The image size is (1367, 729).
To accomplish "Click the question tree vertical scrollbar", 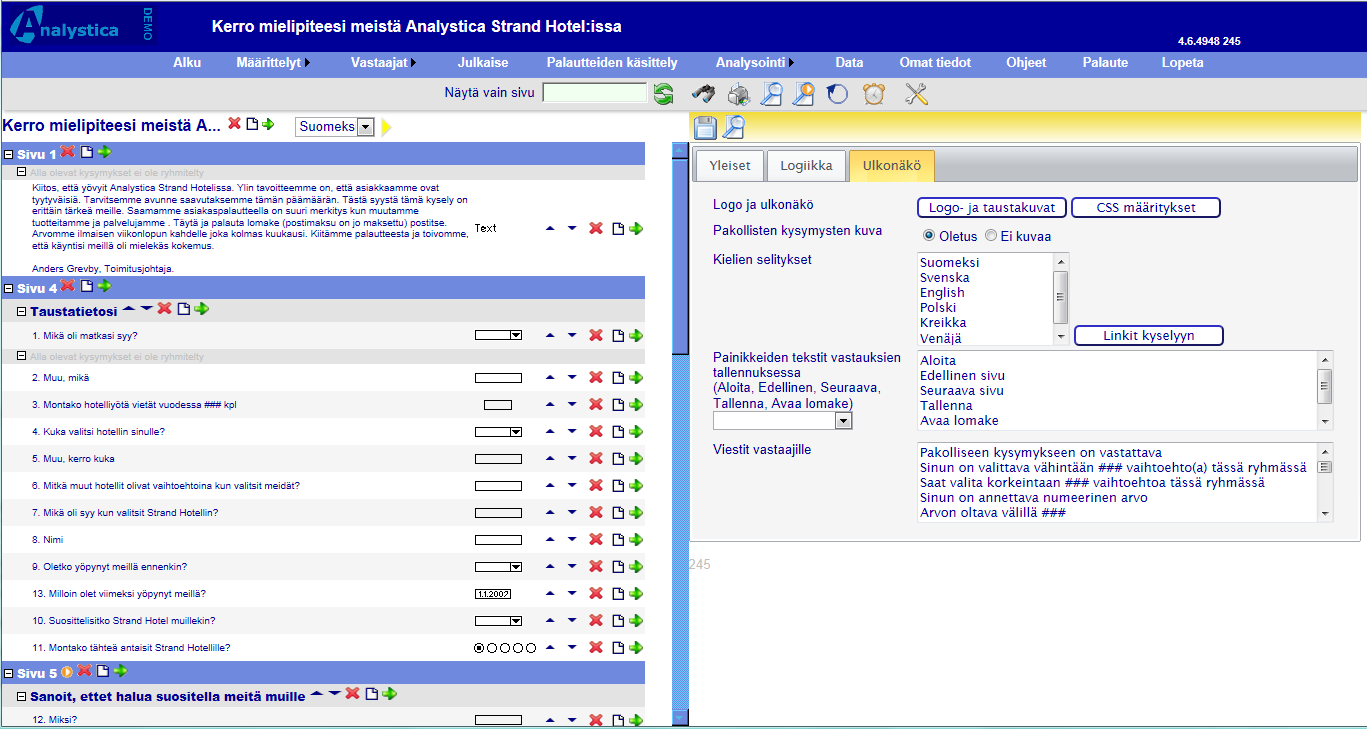I will pyautogui.click(x=680, y=433).
